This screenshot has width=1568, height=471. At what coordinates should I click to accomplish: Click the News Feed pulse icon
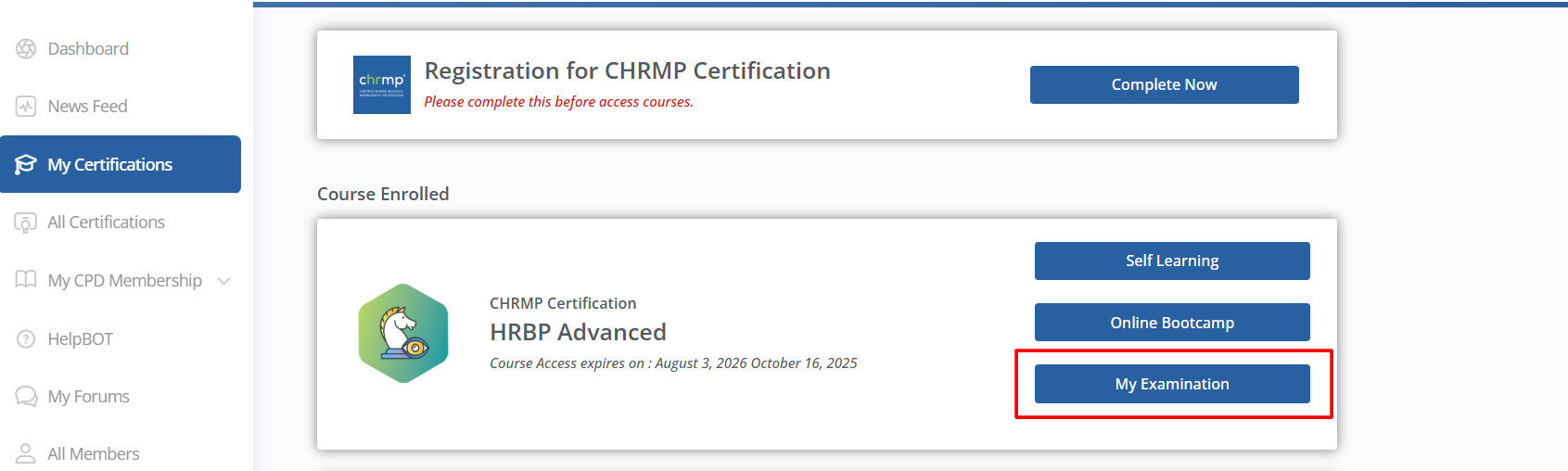(x=26, y=107)
